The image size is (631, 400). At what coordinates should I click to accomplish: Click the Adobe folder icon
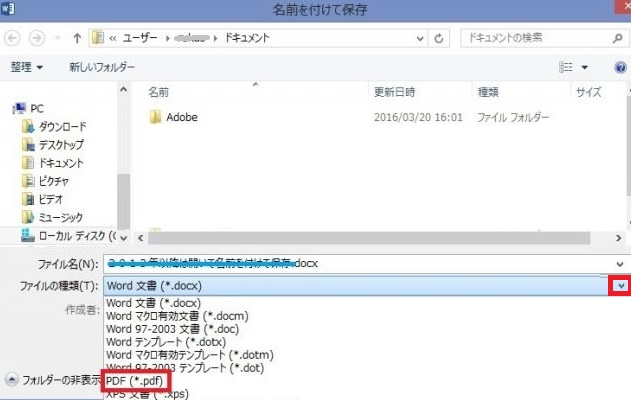(x=155, y=117)
